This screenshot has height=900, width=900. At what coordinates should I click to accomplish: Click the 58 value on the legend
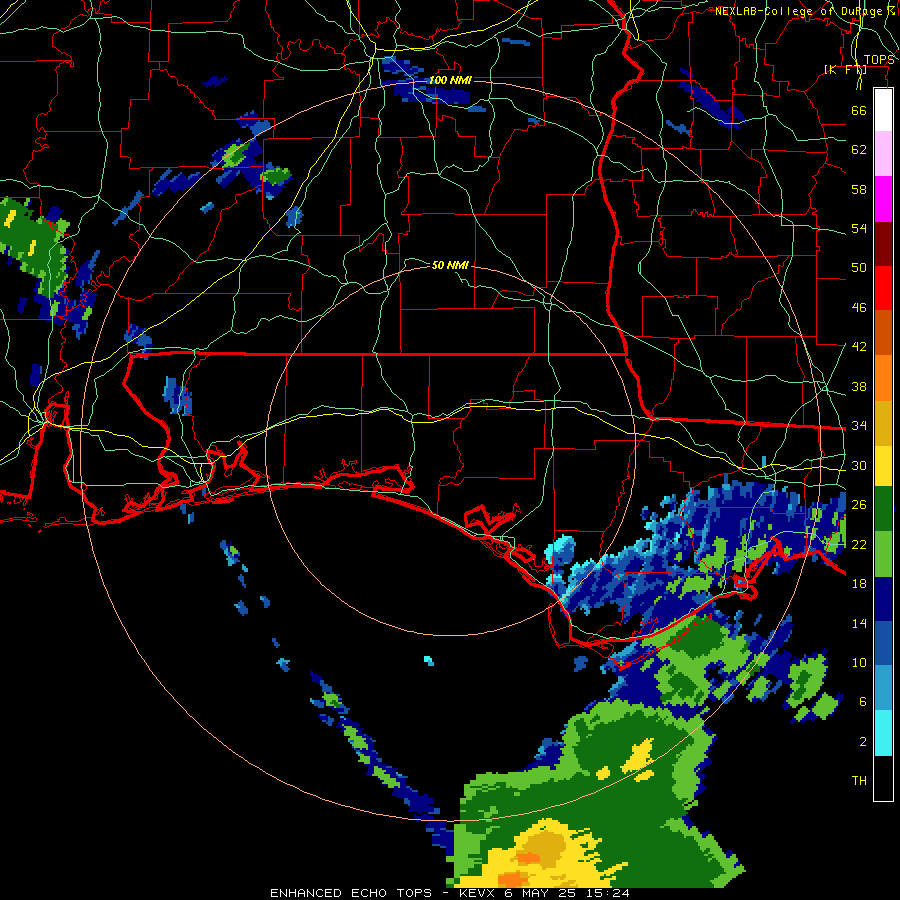tap(859, 189)
